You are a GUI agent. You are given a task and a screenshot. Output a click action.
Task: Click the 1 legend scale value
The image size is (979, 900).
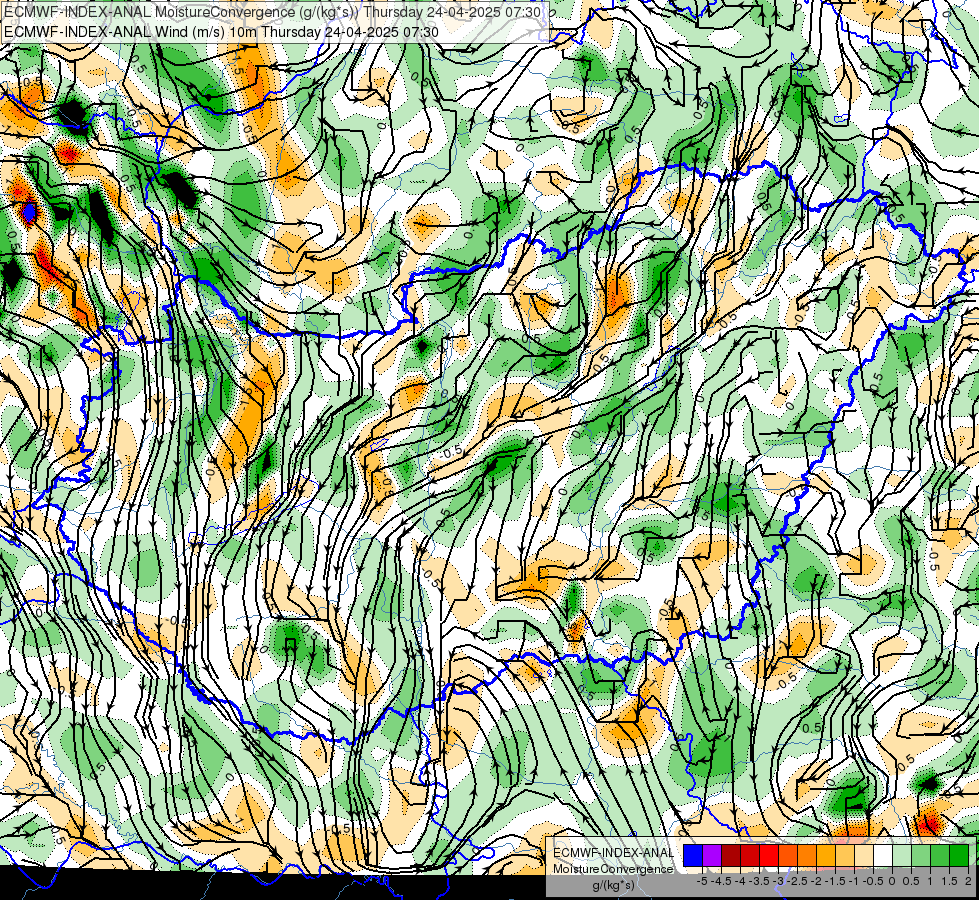tap(930, 881)
